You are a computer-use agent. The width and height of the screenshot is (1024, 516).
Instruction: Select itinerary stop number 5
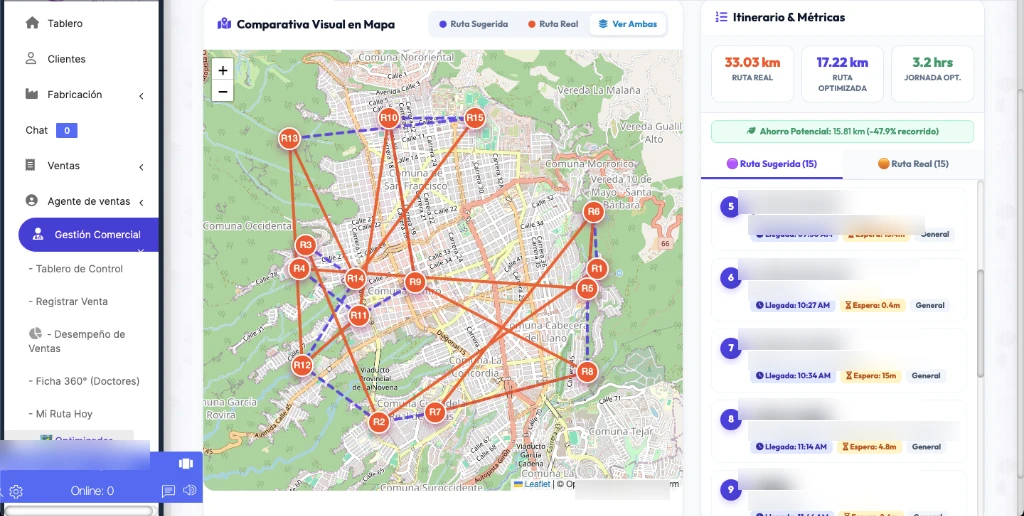point(731,206)
